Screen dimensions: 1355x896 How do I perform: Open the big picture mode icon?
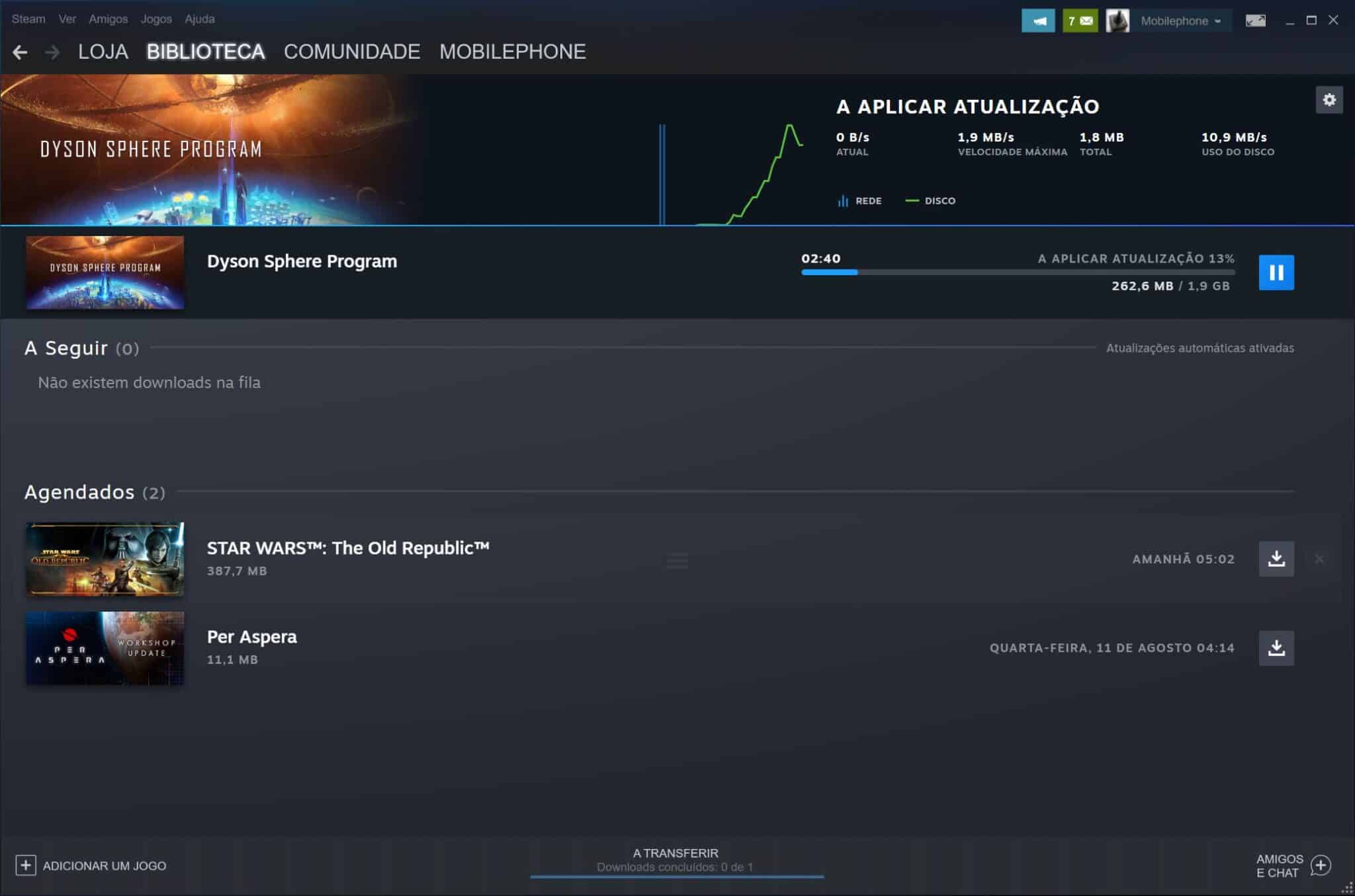pyautogui.click(x=1255, y=20)
